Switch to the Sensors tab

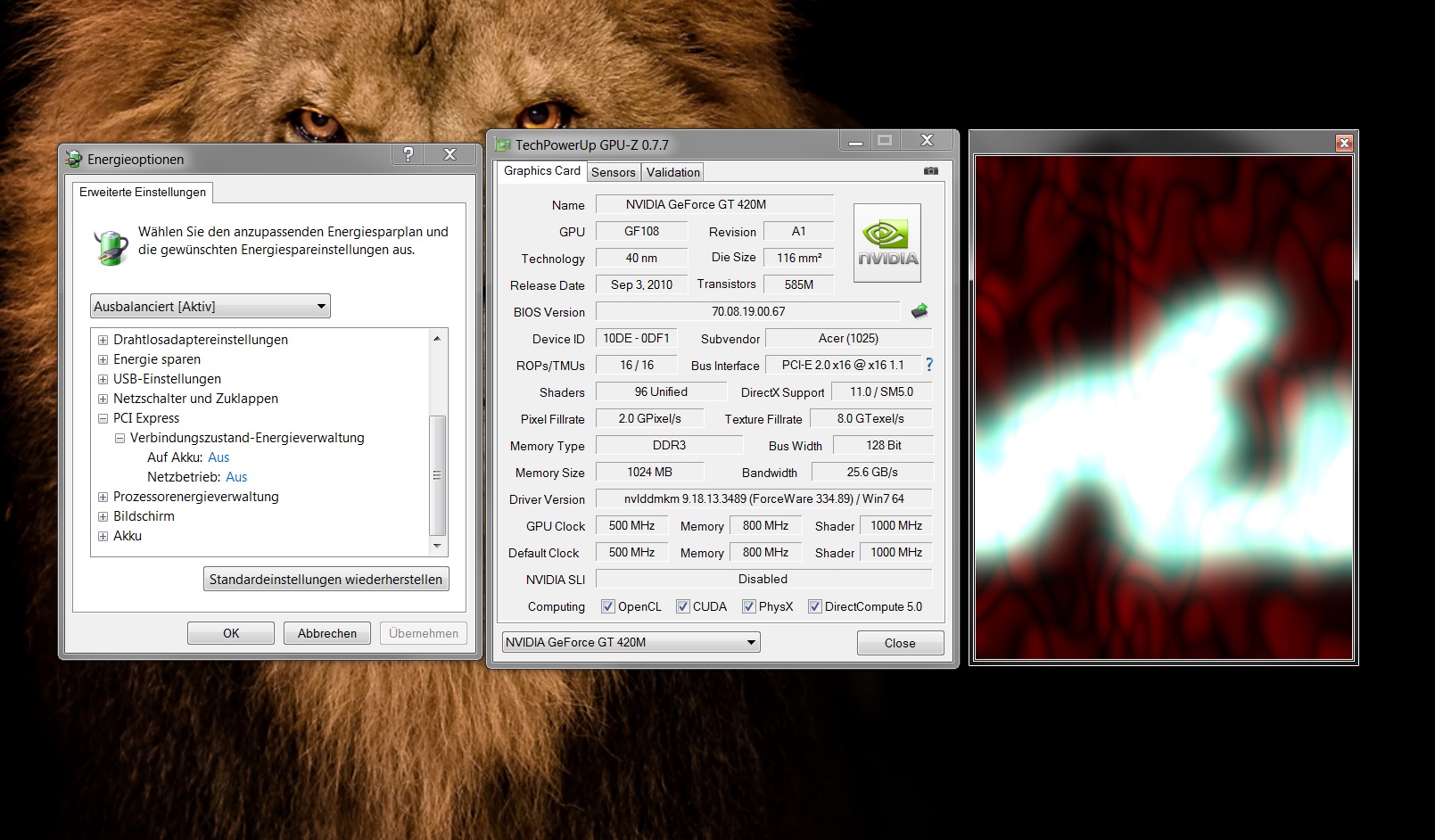coord(614,172)
